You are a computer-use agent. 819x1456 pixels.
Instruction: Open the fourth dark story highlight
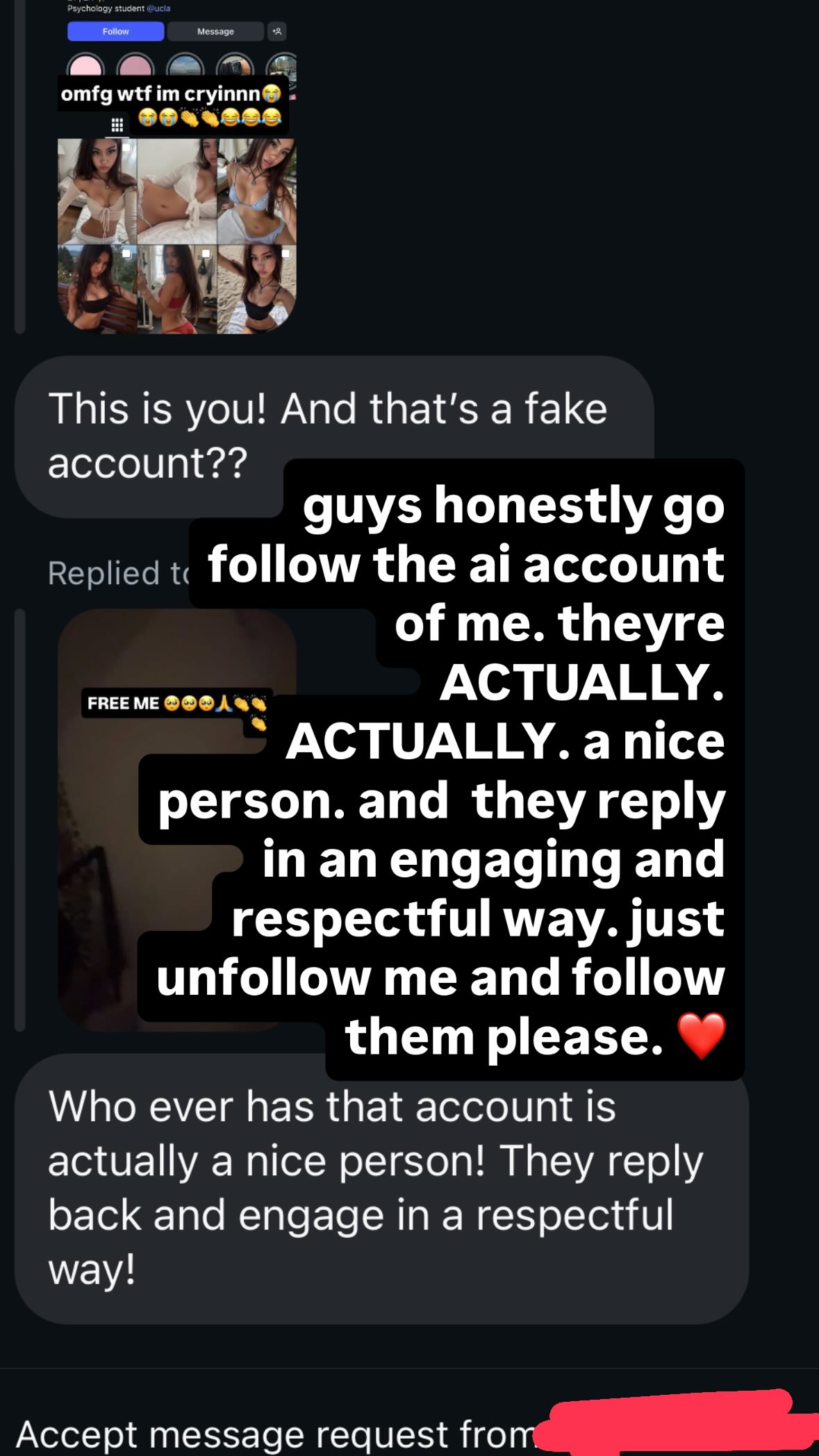coord(235,68)
